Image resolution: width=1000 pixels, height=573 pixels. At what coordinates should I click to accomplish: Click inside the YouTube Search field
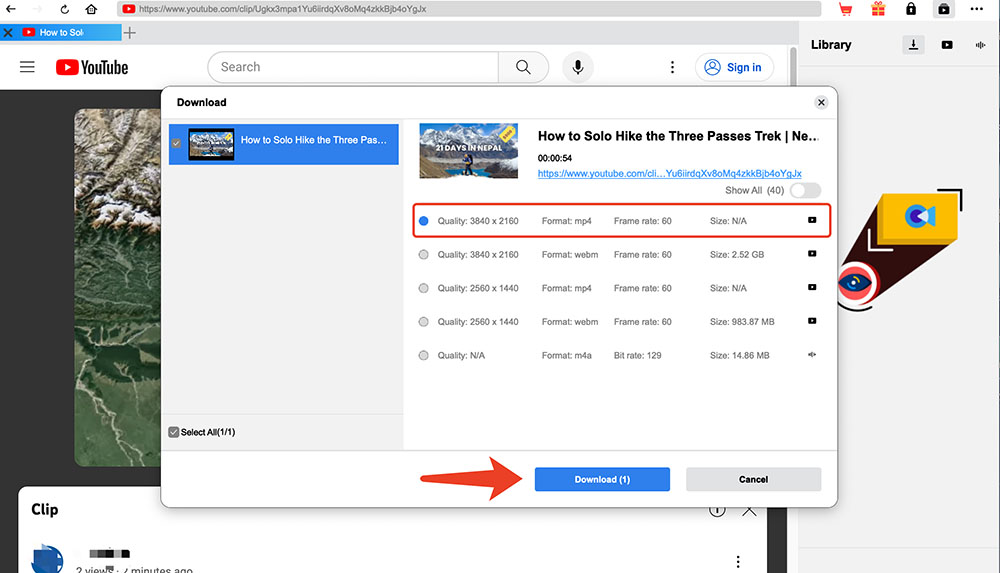[352, 67]
